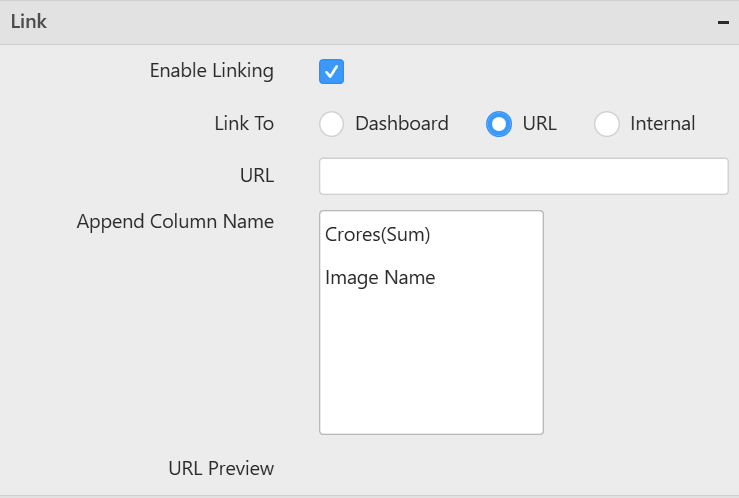The width and height of the screenshot is (739, 498).
Task: Select Crores(Sum) in the column list
Action: pos(378,235)
